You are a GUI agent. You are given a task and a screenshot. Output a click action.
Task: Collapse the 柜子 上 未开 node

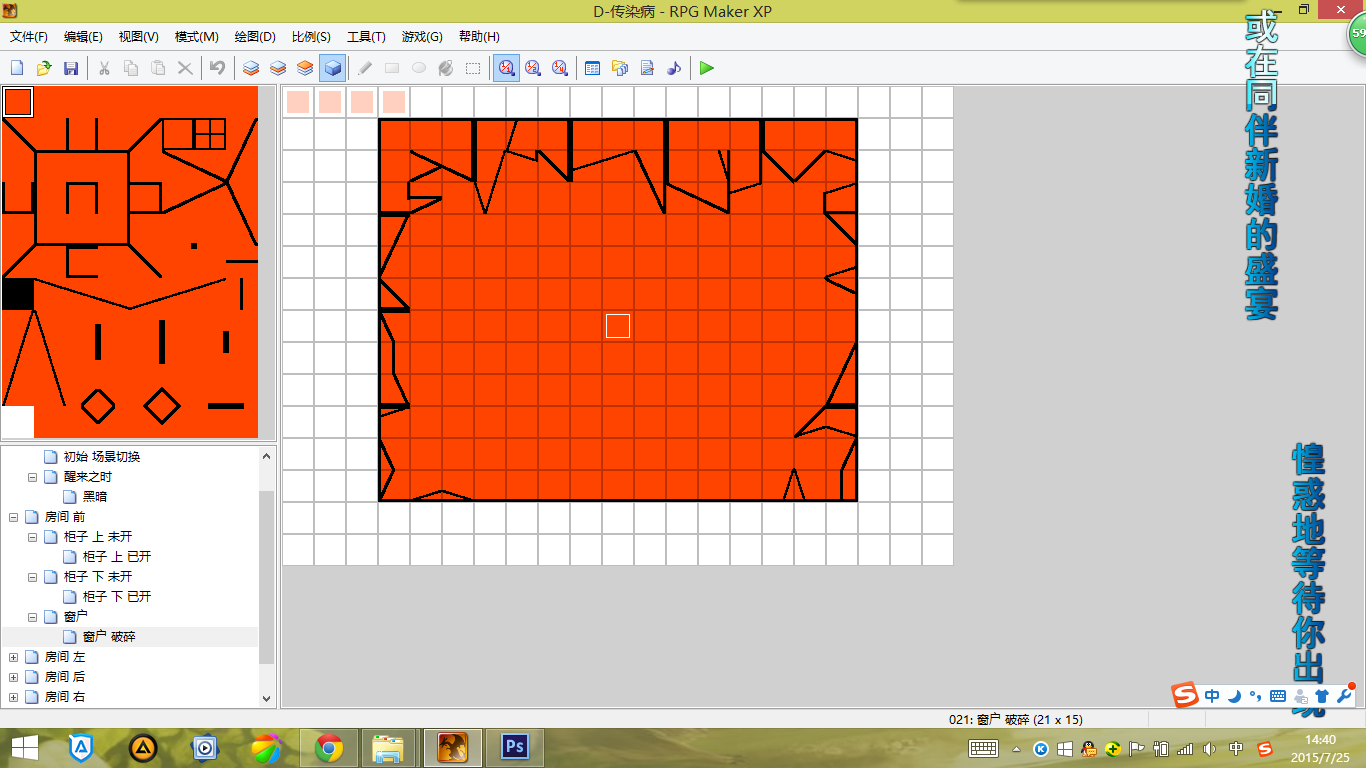[x=32, y=537]
